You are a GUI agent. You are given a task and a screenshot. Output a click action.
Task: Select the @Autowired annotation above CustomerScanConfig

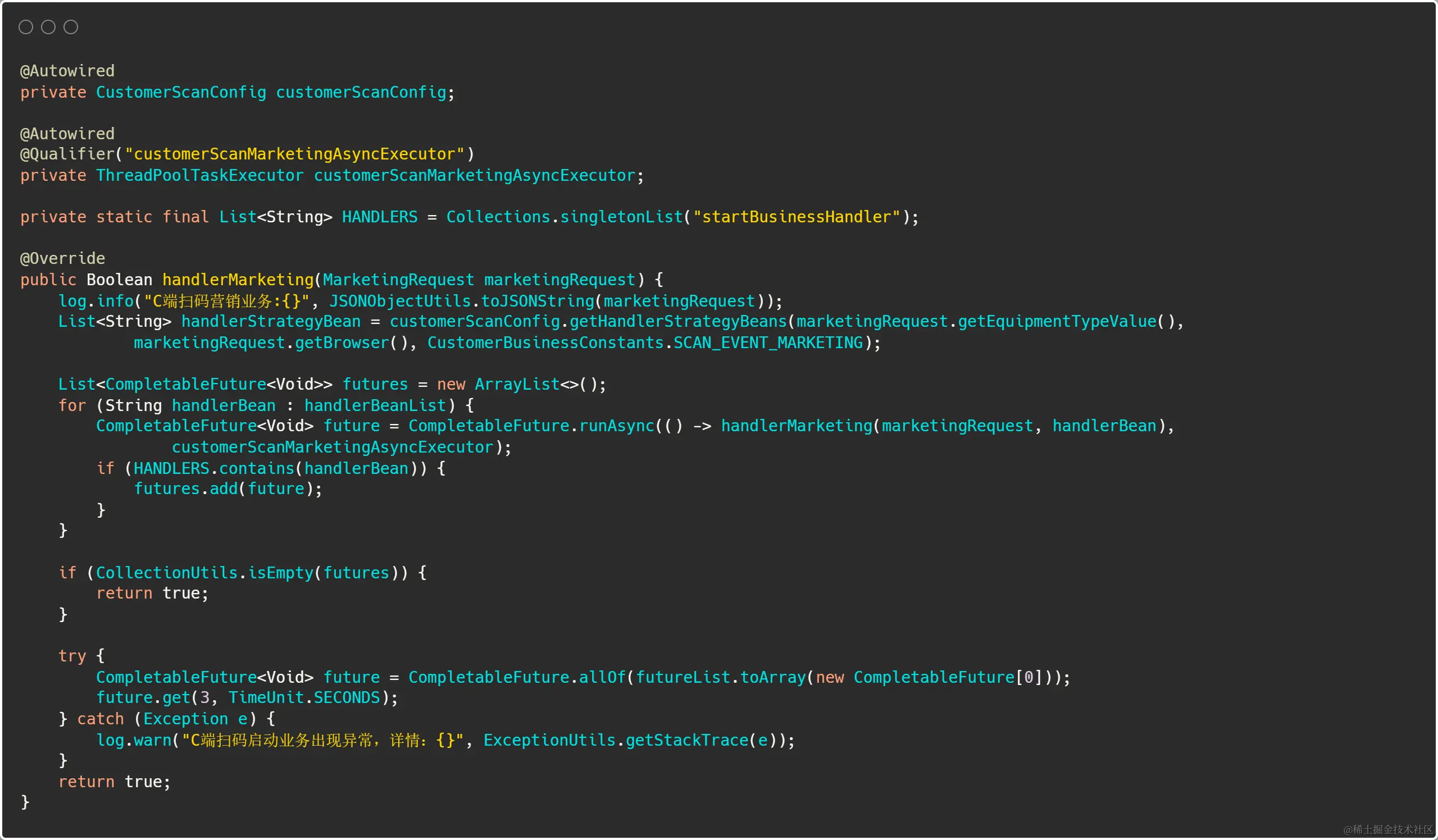tap(67, 70)
